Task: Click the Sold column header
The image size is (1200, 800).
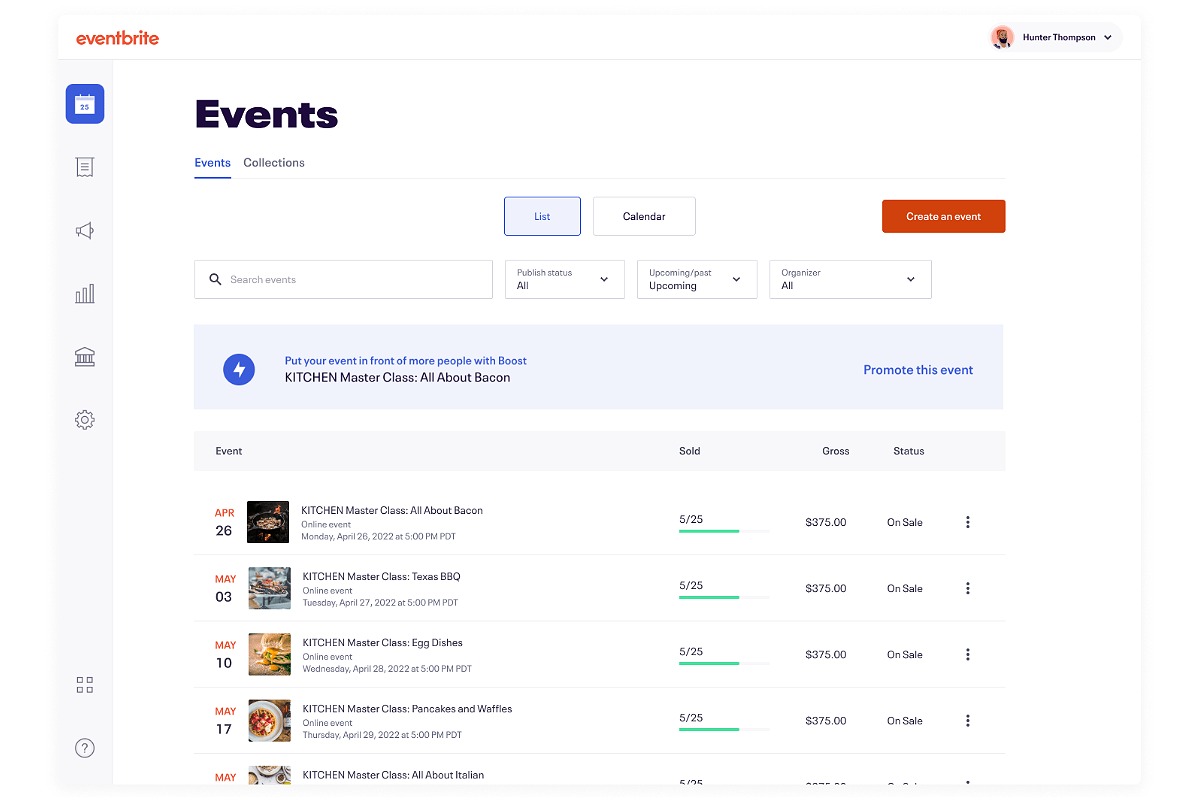Action: pos(690,451)
